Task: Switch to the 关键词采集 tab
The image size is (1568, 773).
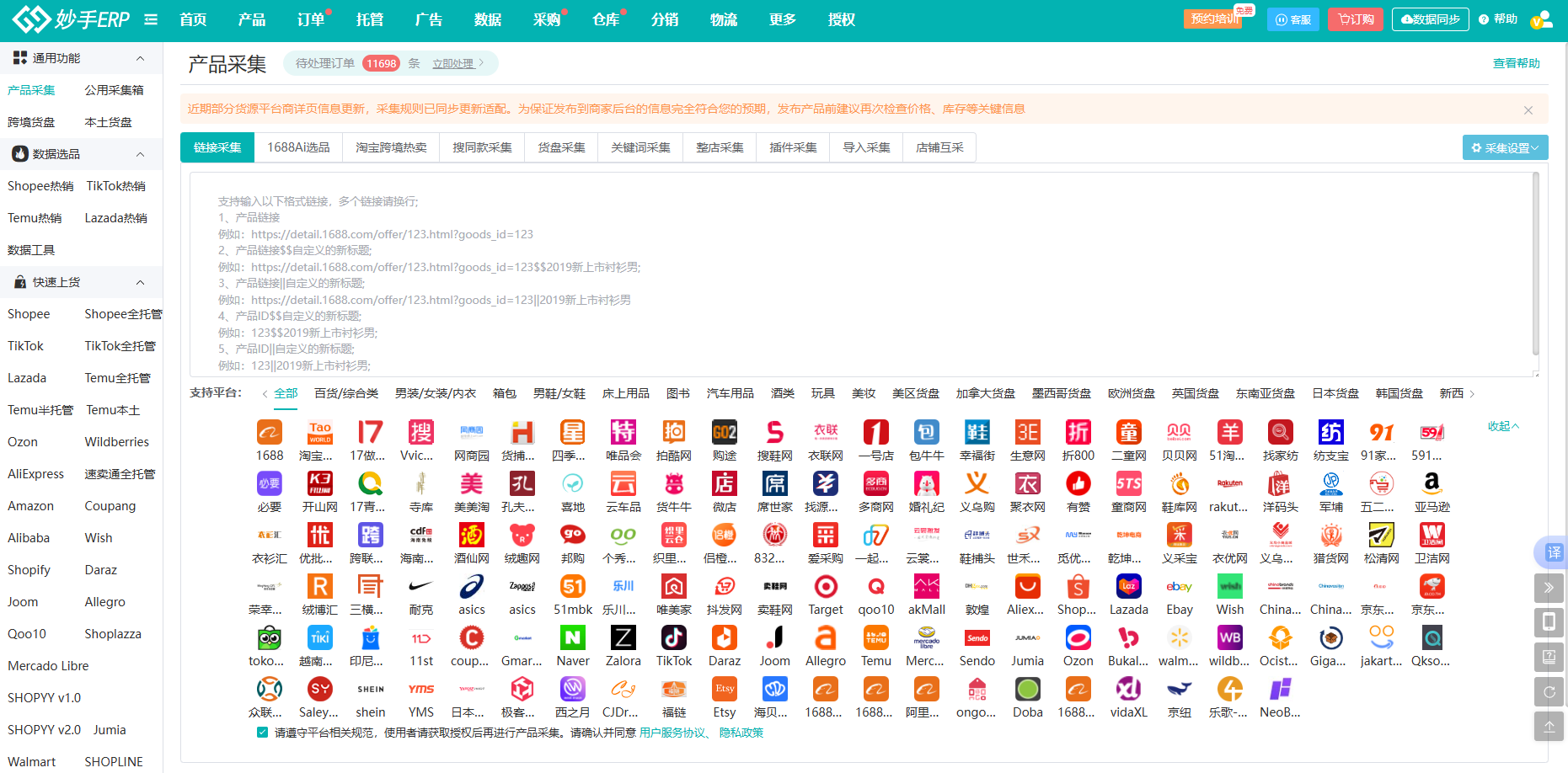Action: coord(640,147)
